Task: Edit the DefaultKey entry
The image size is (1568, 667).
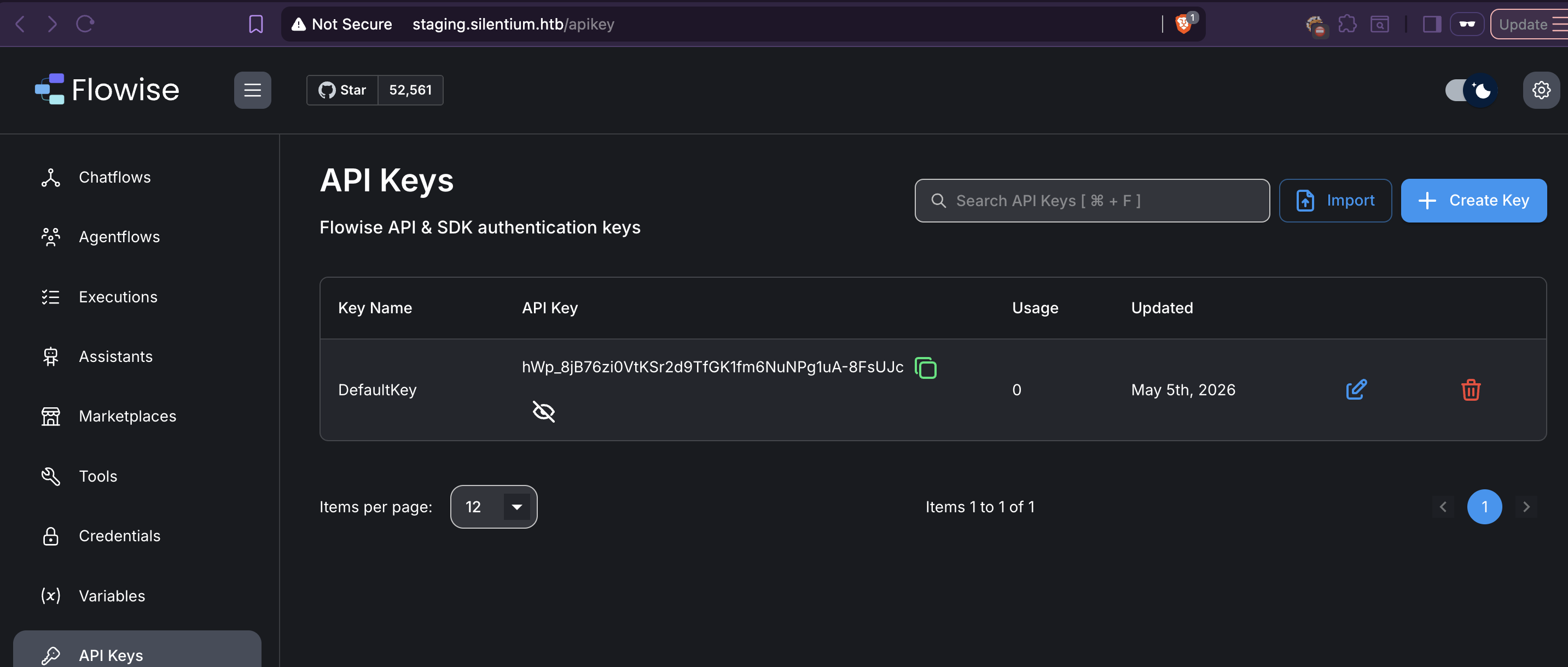Action: click(1356, 390)
